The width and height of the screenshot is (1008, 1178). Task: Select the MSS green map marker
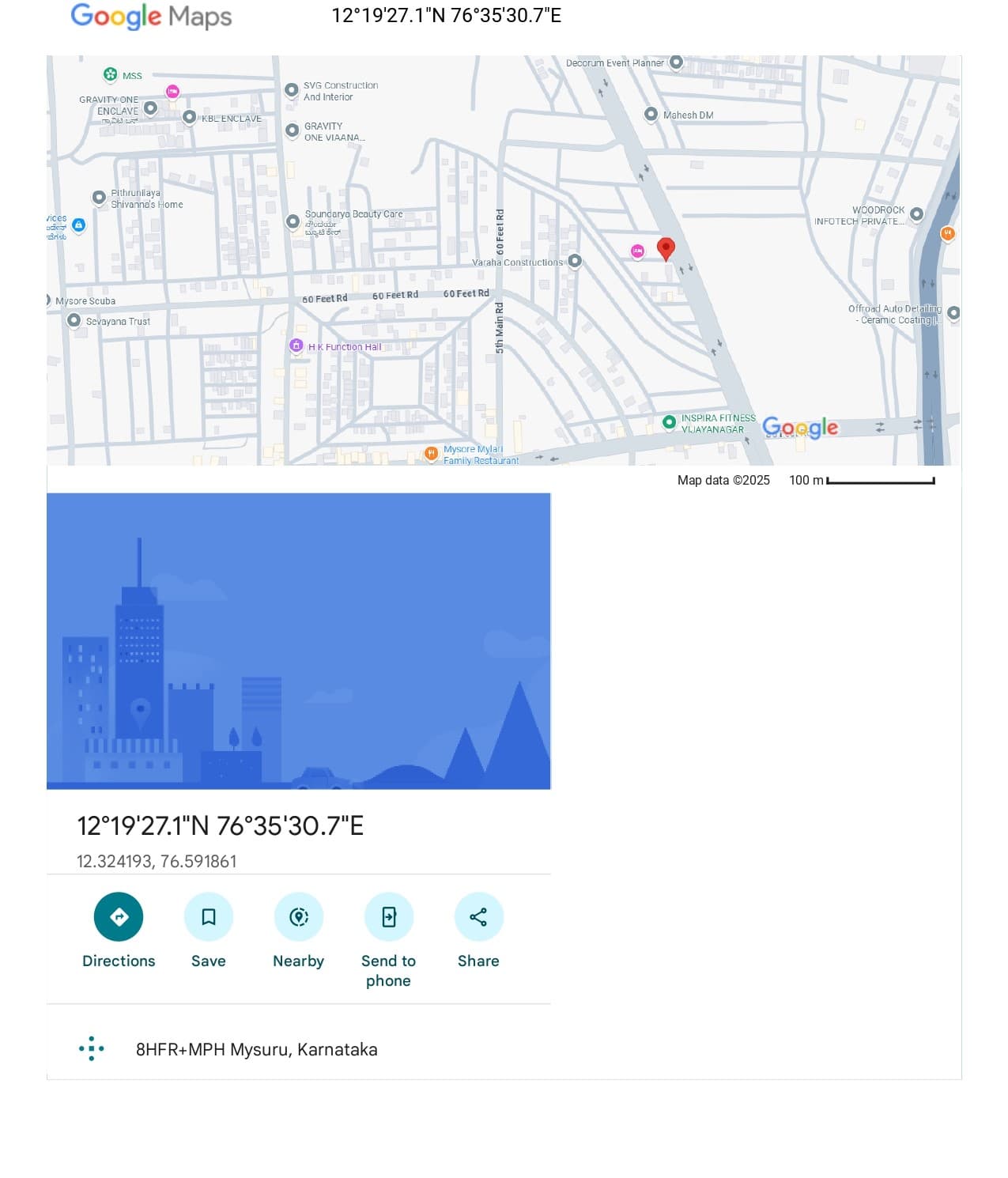[x=111, y=74]
